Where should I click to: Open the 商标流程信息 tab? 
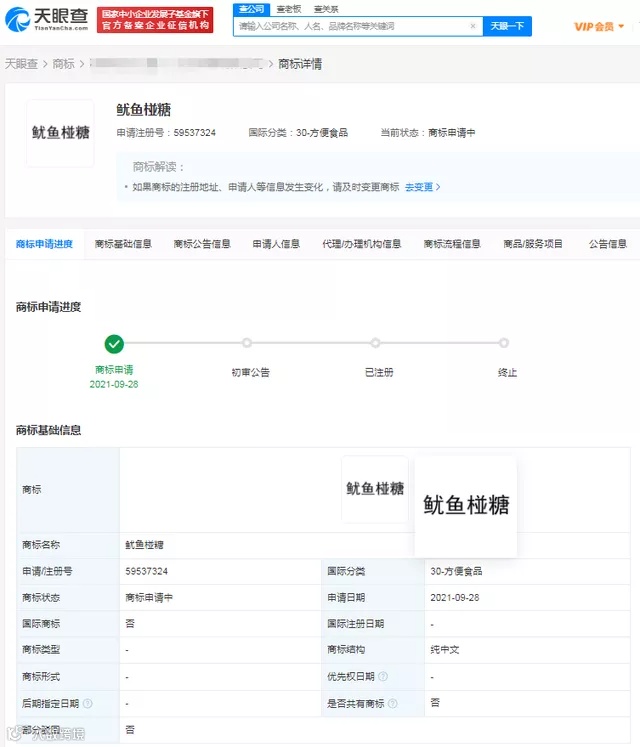pyautogui.click(x=452, y=244)
